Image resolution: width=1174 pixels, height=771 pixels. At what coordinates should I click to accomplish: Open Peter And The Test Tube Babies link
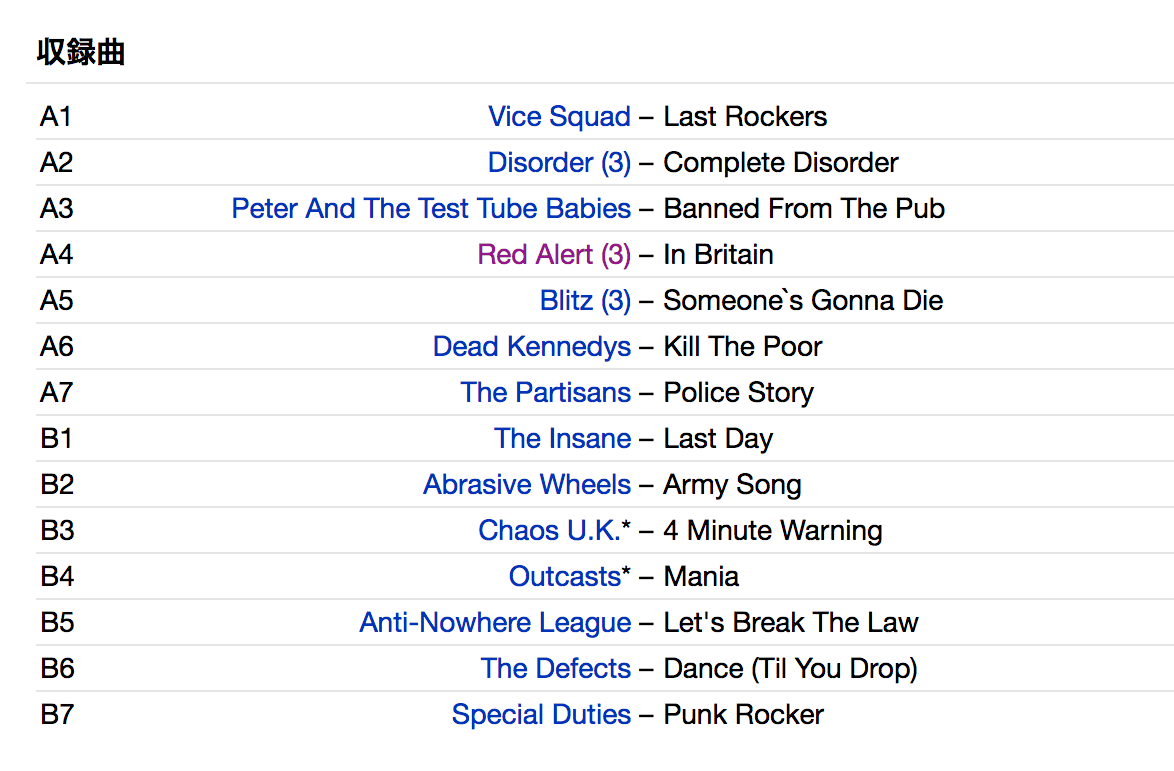[431, 209]
